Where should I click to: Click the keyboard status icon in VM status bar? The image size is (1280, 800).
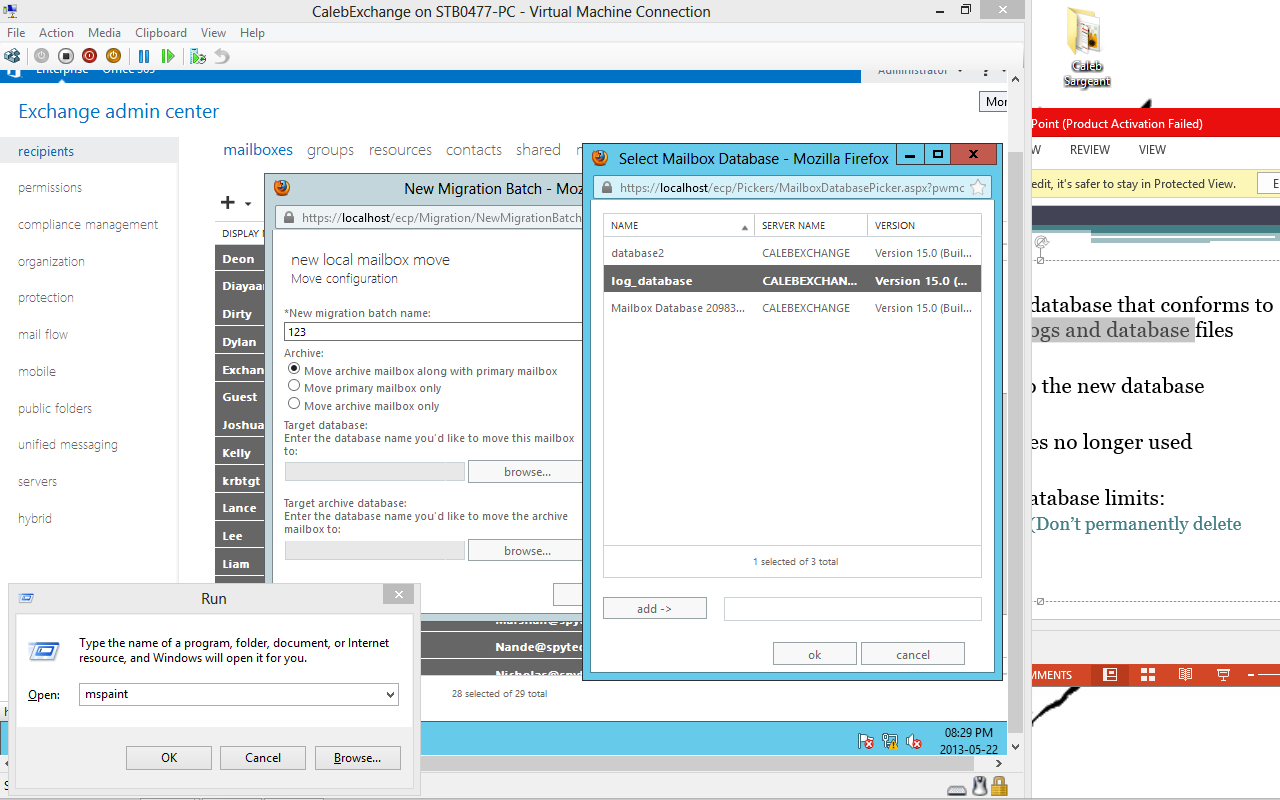click(957, 789)
